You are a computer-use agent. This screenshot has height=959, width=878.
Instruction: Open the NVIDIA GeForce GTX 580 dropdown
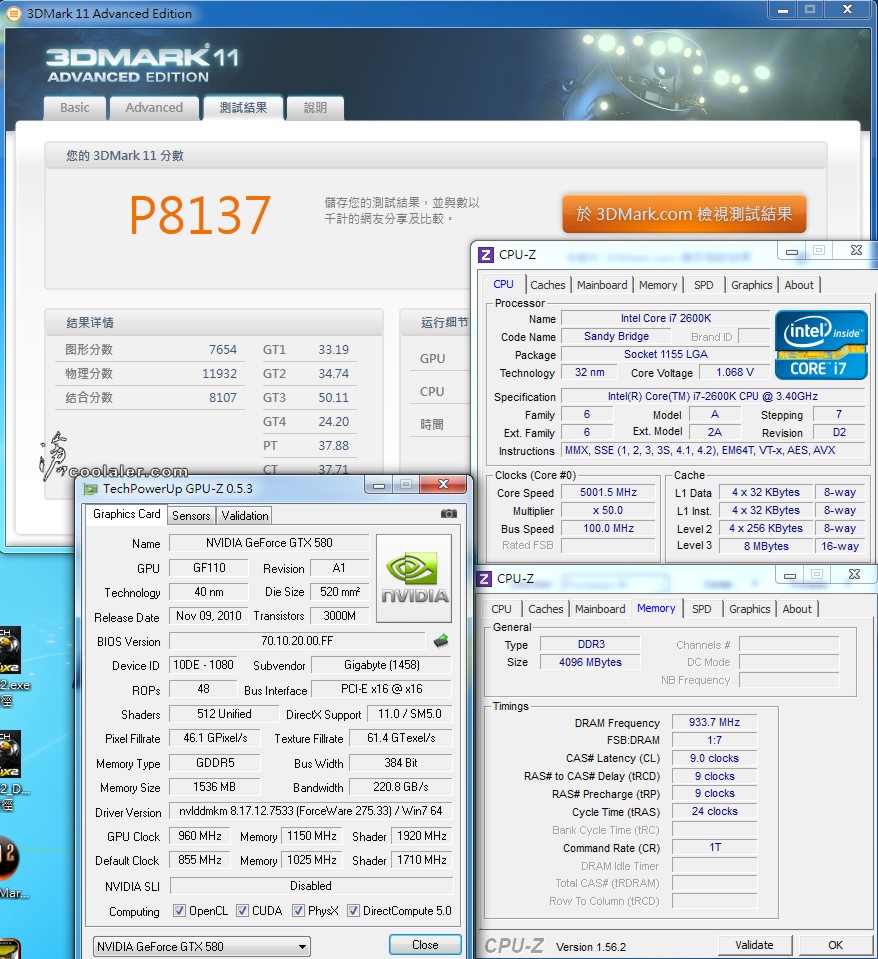pos(202,947)
